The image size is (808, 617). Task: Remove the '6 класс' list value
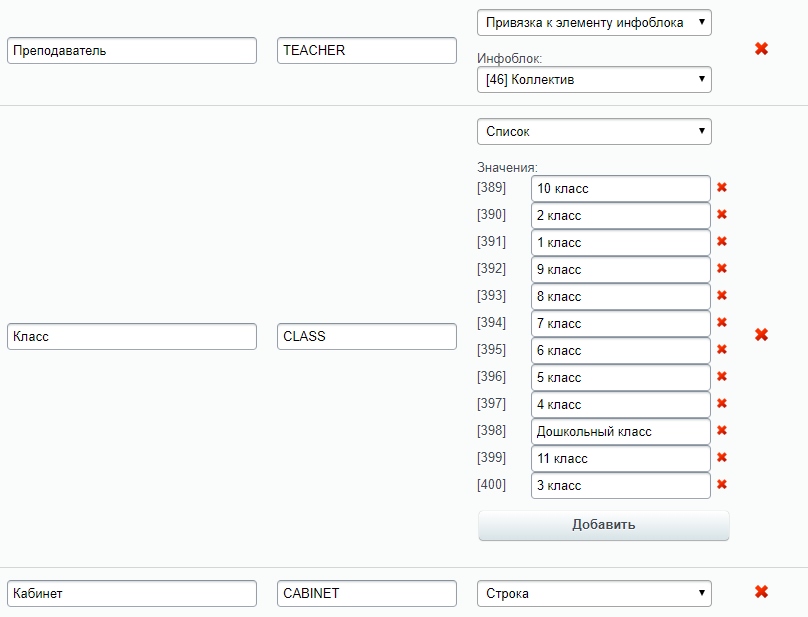click(x=722, y=349)
